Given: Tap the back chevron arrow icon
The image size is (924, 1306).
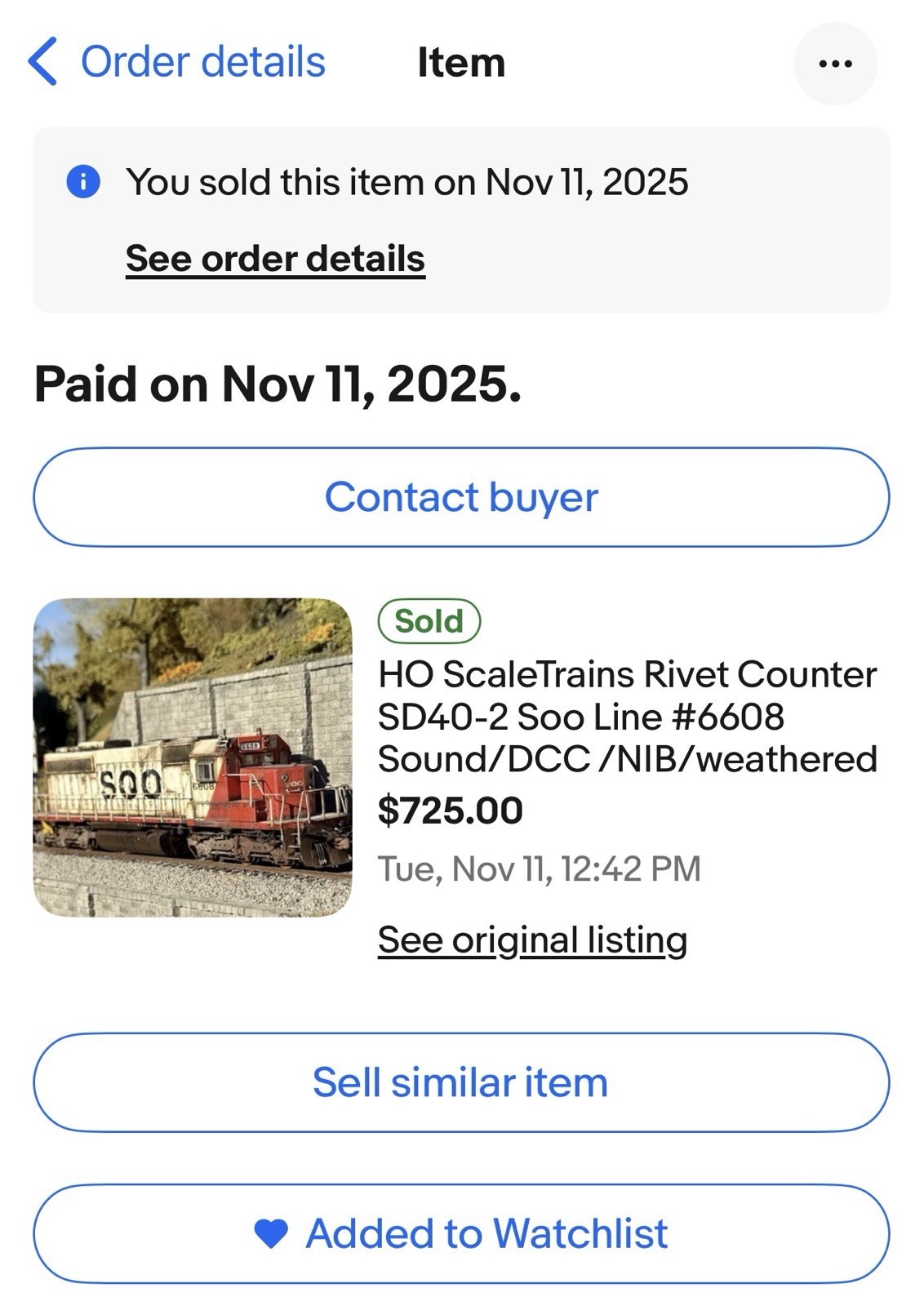Looking at the screenshot, I should click(42, 62).
